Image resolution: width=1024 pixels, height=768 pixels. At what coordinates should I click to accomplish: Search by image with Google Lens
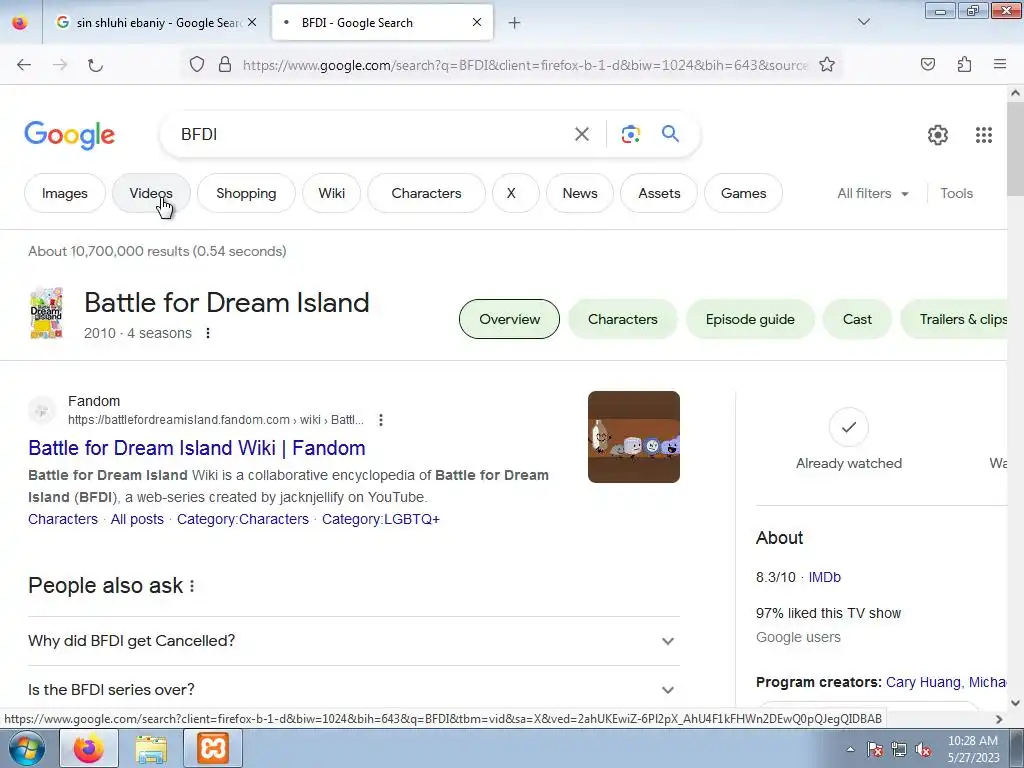tap(630, 134)
